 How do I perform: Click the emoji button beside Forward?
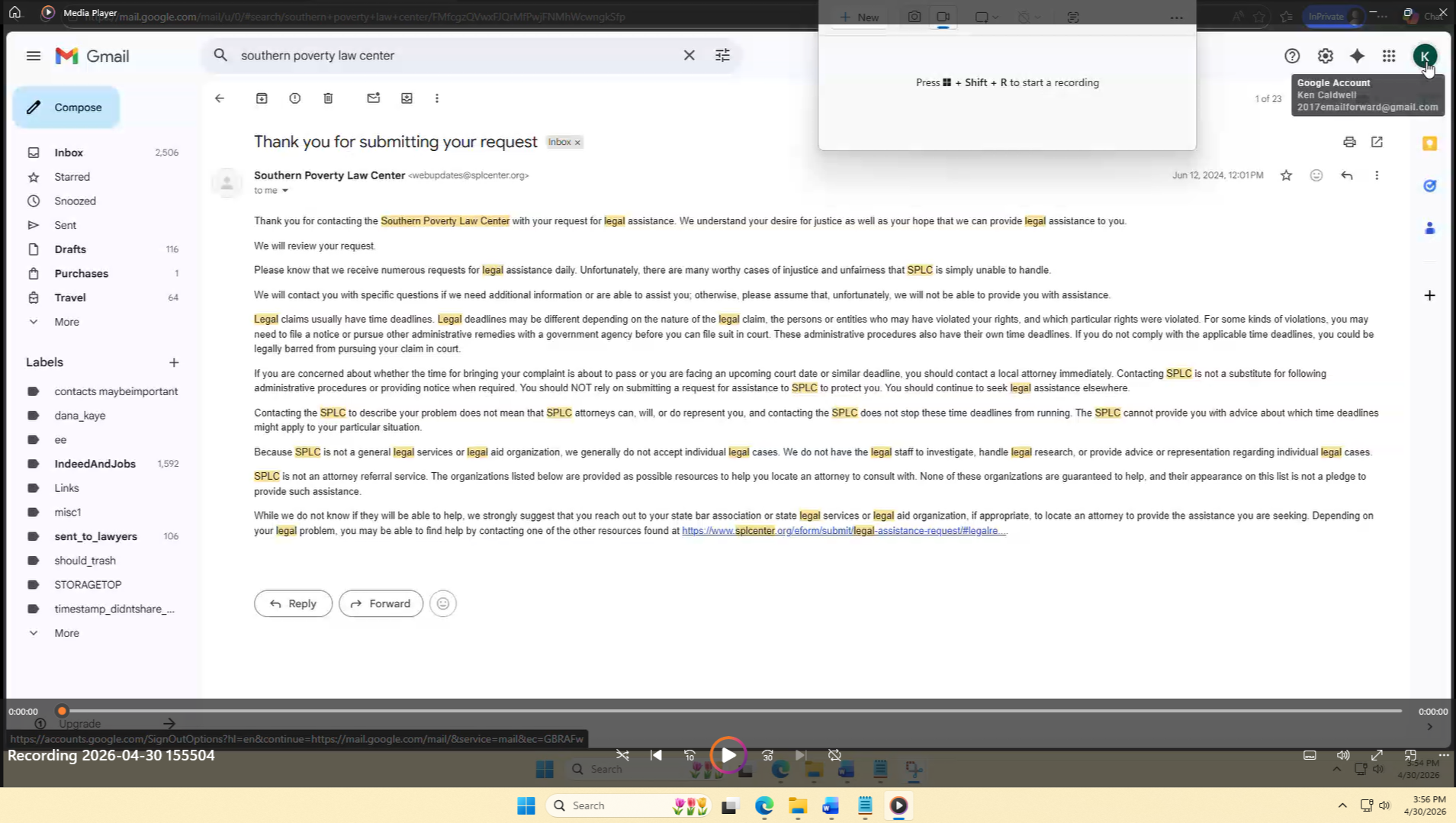tap(443, 604)
